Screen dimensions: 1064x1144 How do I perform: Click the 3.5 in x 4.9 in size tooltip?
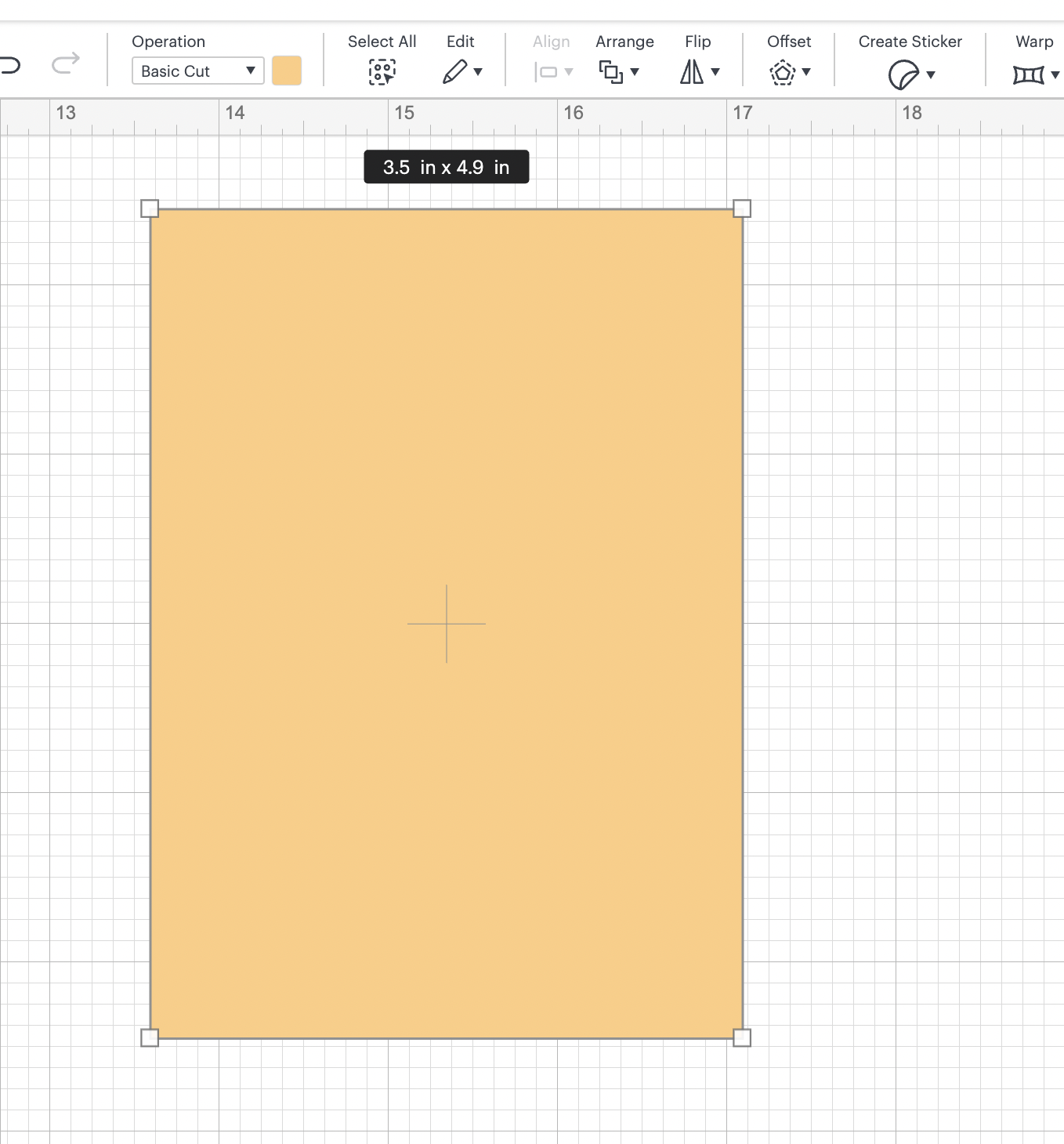click(x=447, y=167)
